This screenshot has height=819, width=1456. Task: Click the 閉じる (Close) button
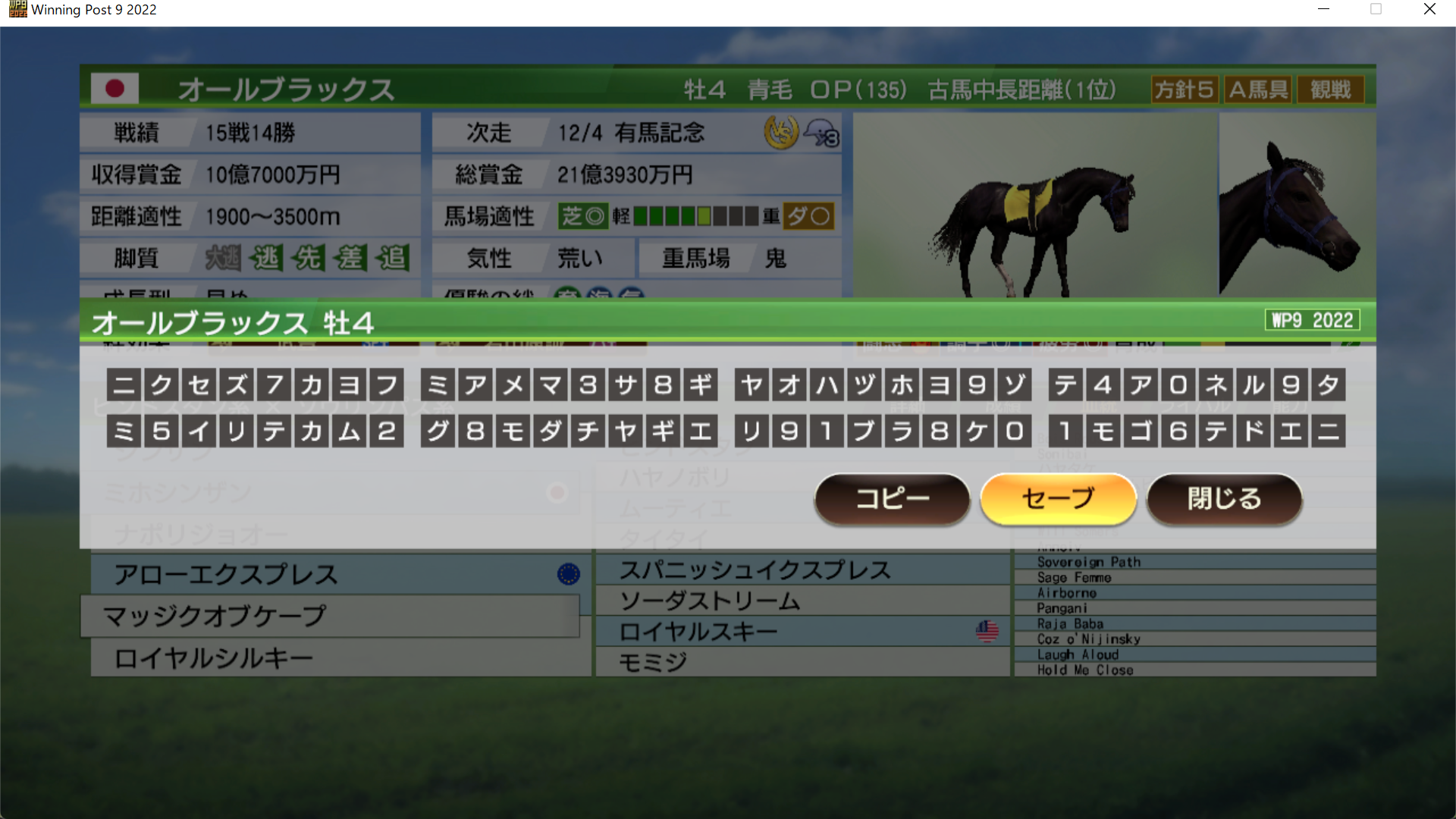[x=1225, y=498]
